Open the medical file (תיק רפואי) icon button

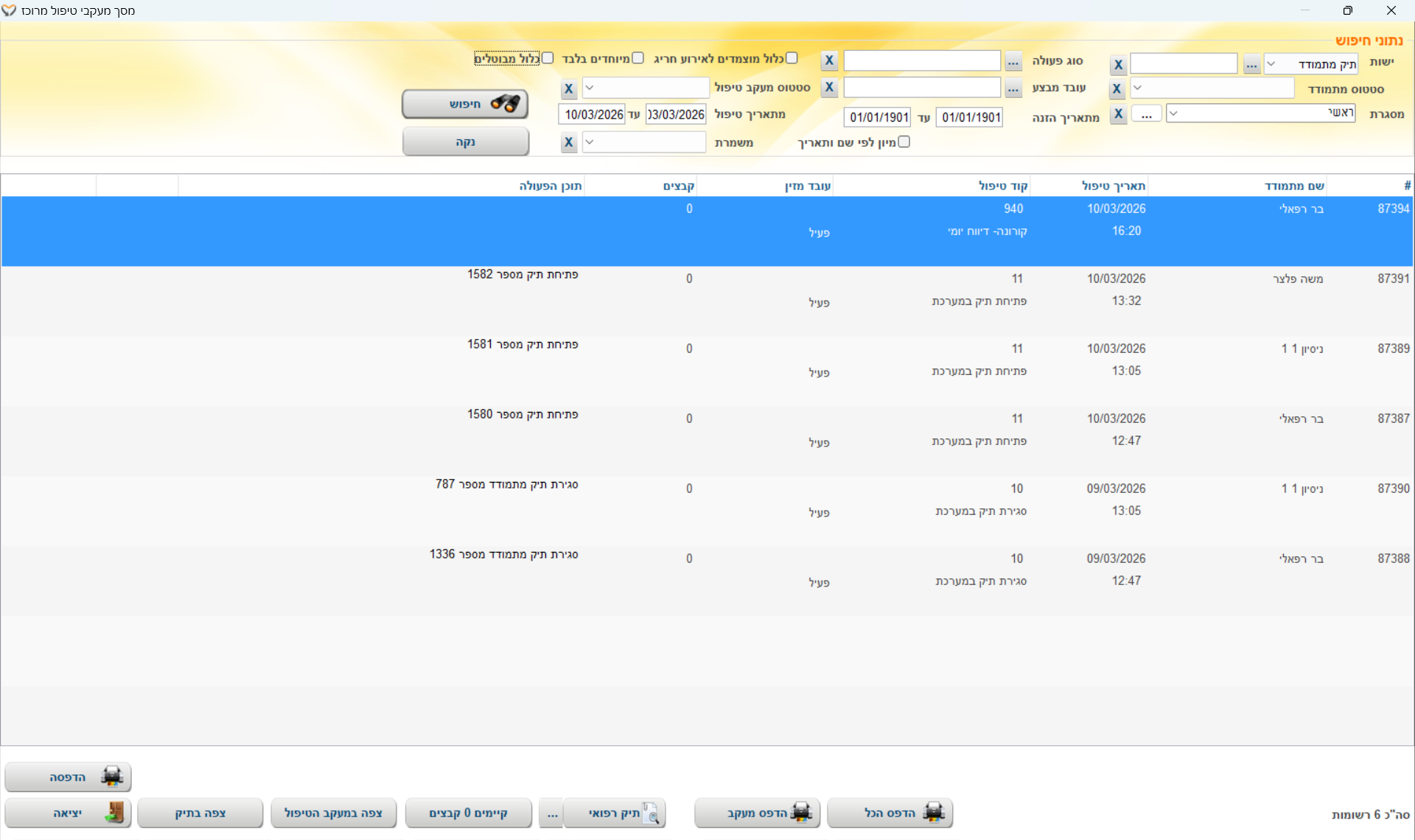pyautogui.click(x=651, y=812)
